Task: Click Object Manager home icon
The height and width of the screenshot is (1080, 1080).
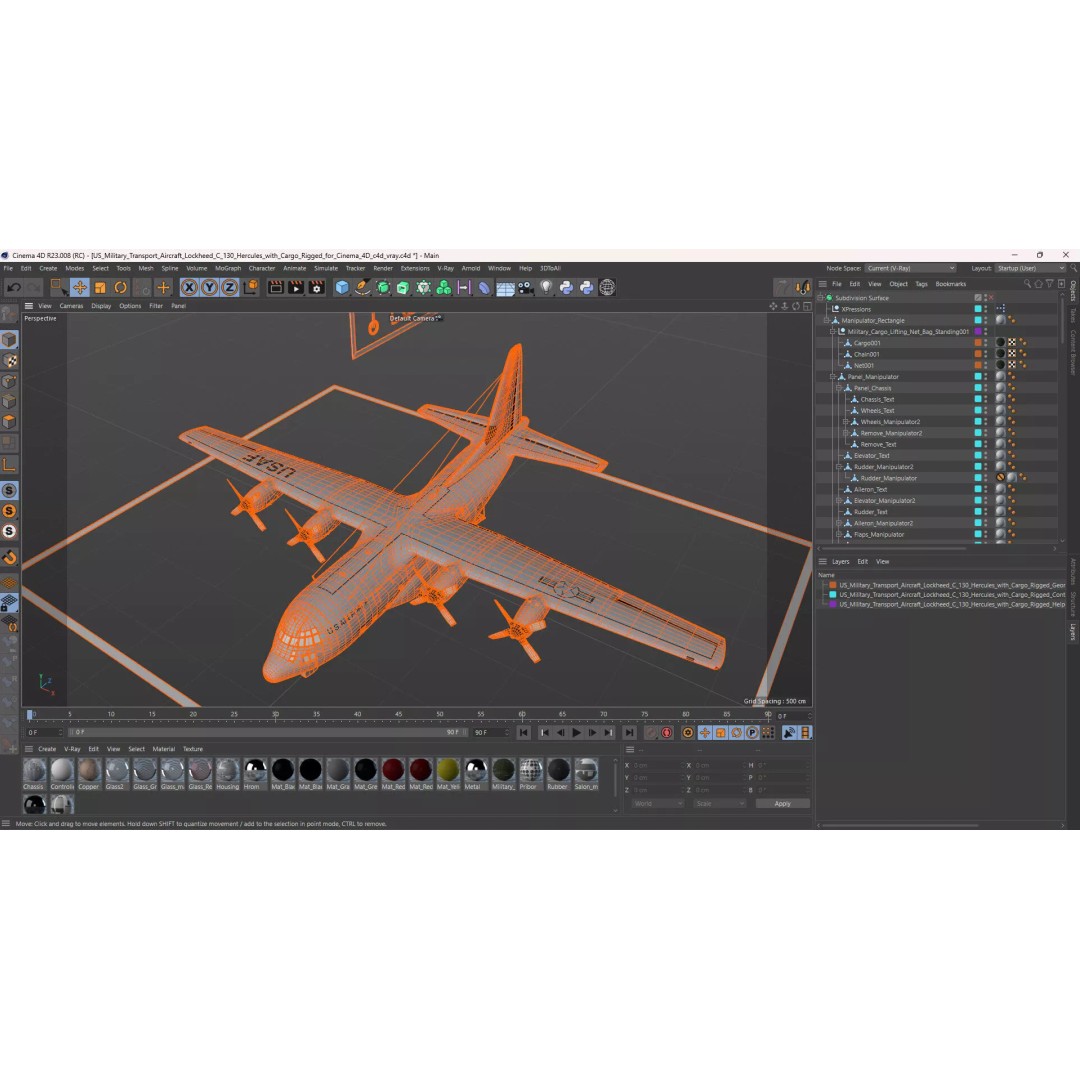Action: coord(1039,284)
